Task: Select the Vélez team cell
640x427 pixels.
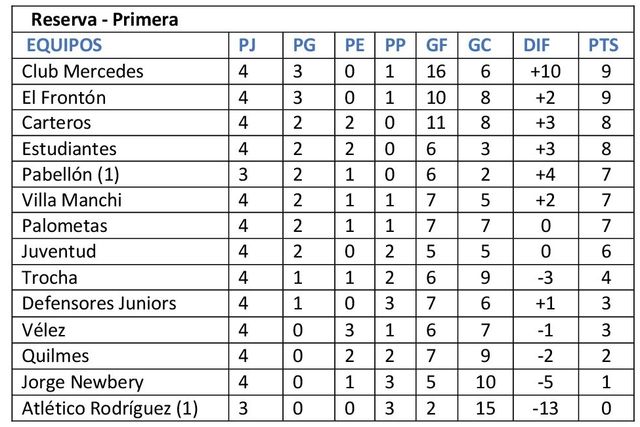Action: (44, 329)
